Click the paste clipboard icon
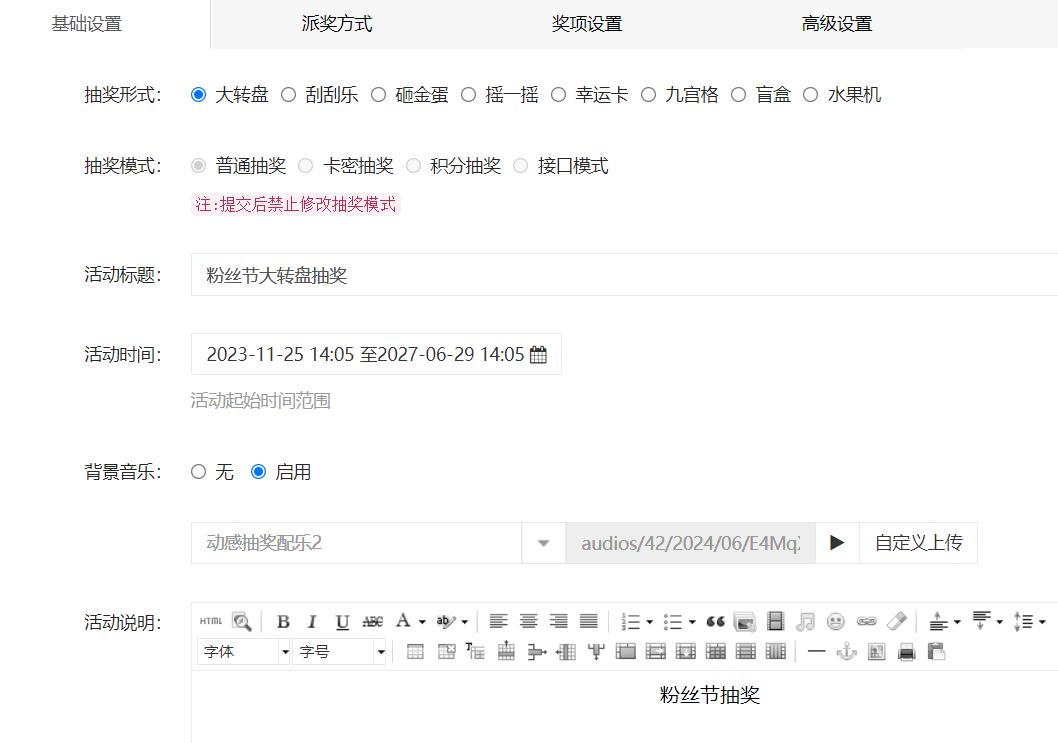1058x743 pixels. [937, 652]
